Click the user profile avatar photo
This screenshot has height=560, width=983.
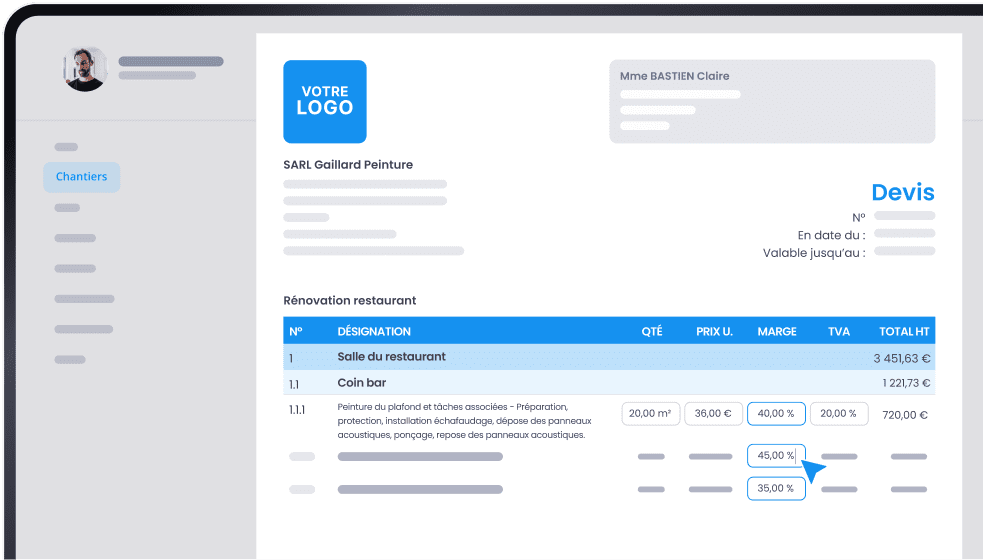[x=85, y=69]
